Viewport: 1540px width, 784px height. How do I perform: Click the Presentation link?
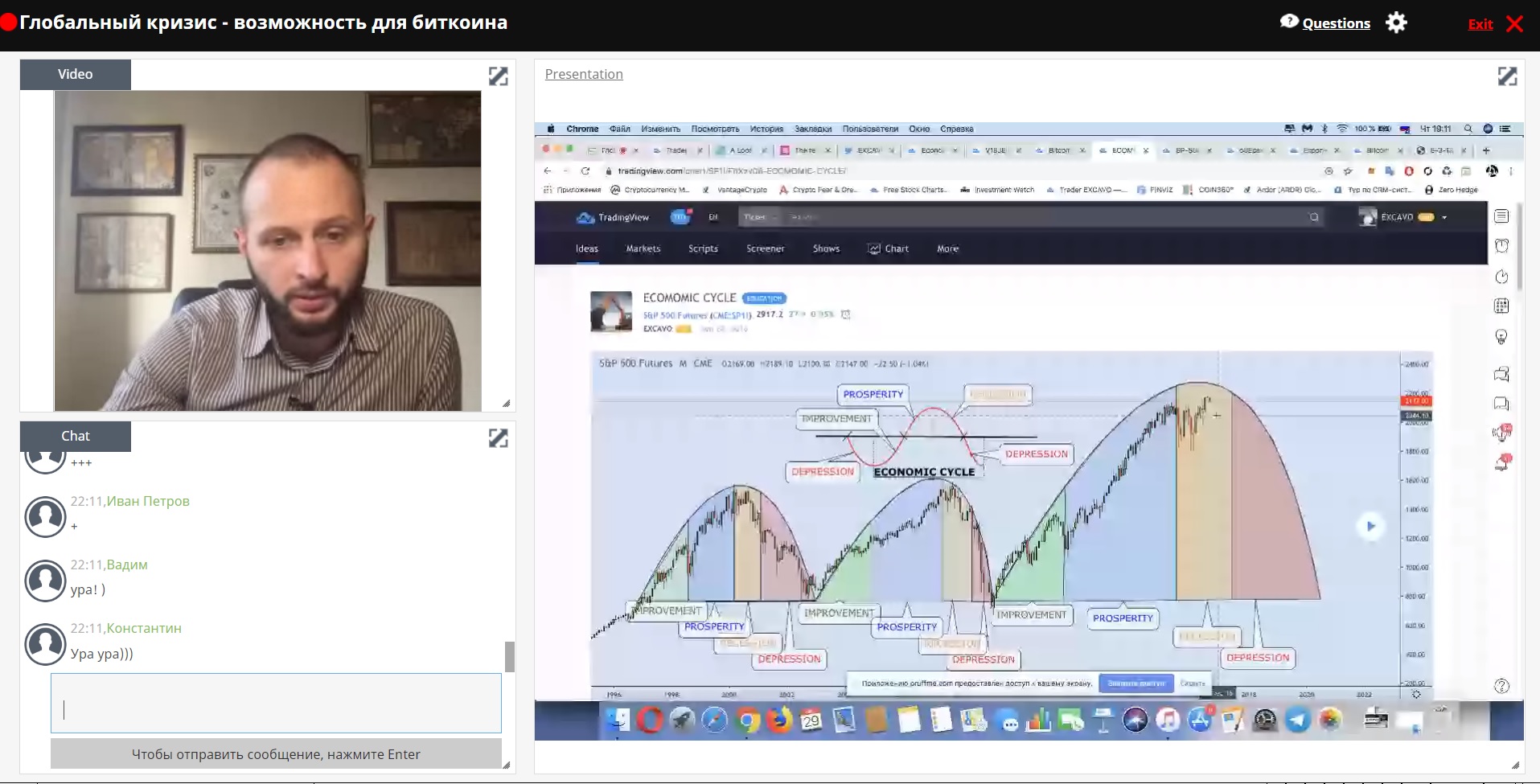(x=584, y=74)
